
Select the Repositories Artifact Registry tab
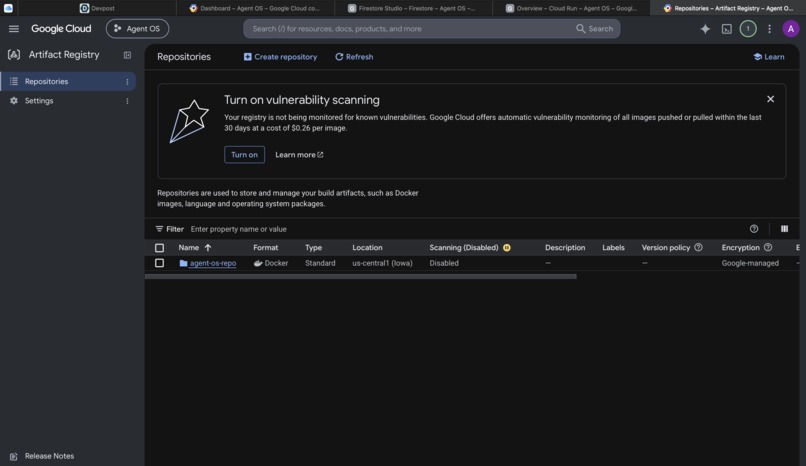coord(728,8)
